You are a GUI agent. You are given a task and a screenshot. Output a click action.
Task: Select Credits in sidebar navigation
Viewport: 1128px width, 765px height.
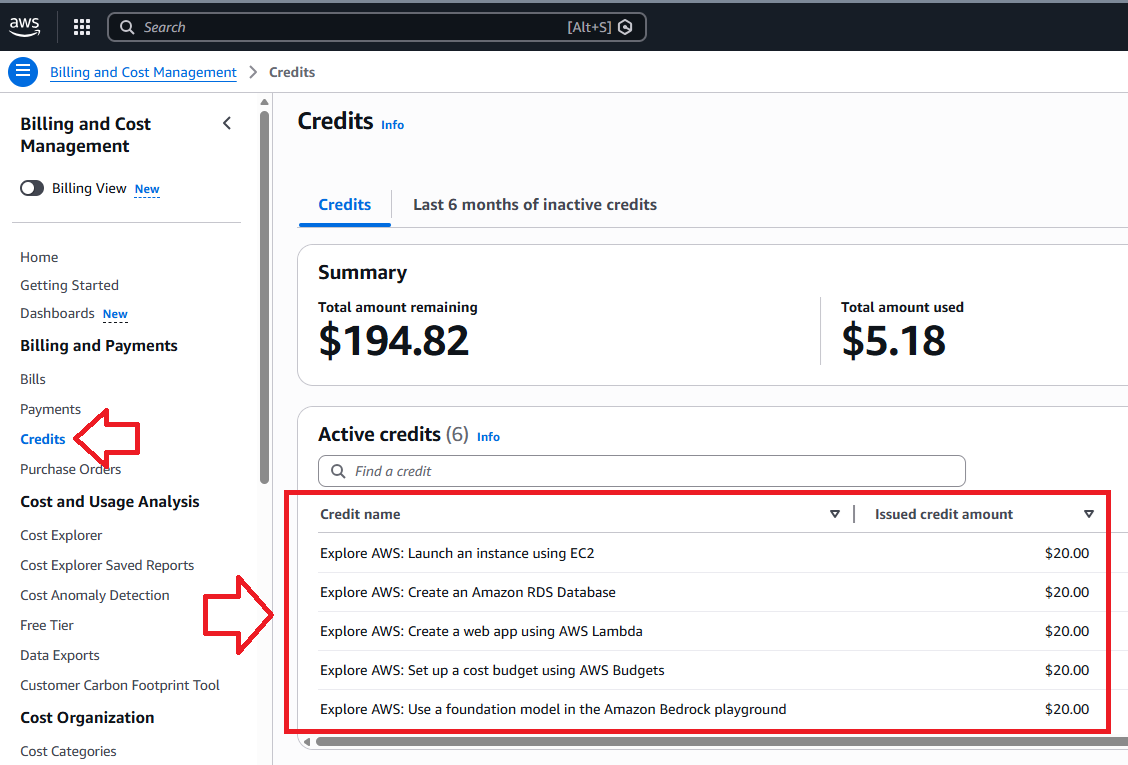point(42,439)
